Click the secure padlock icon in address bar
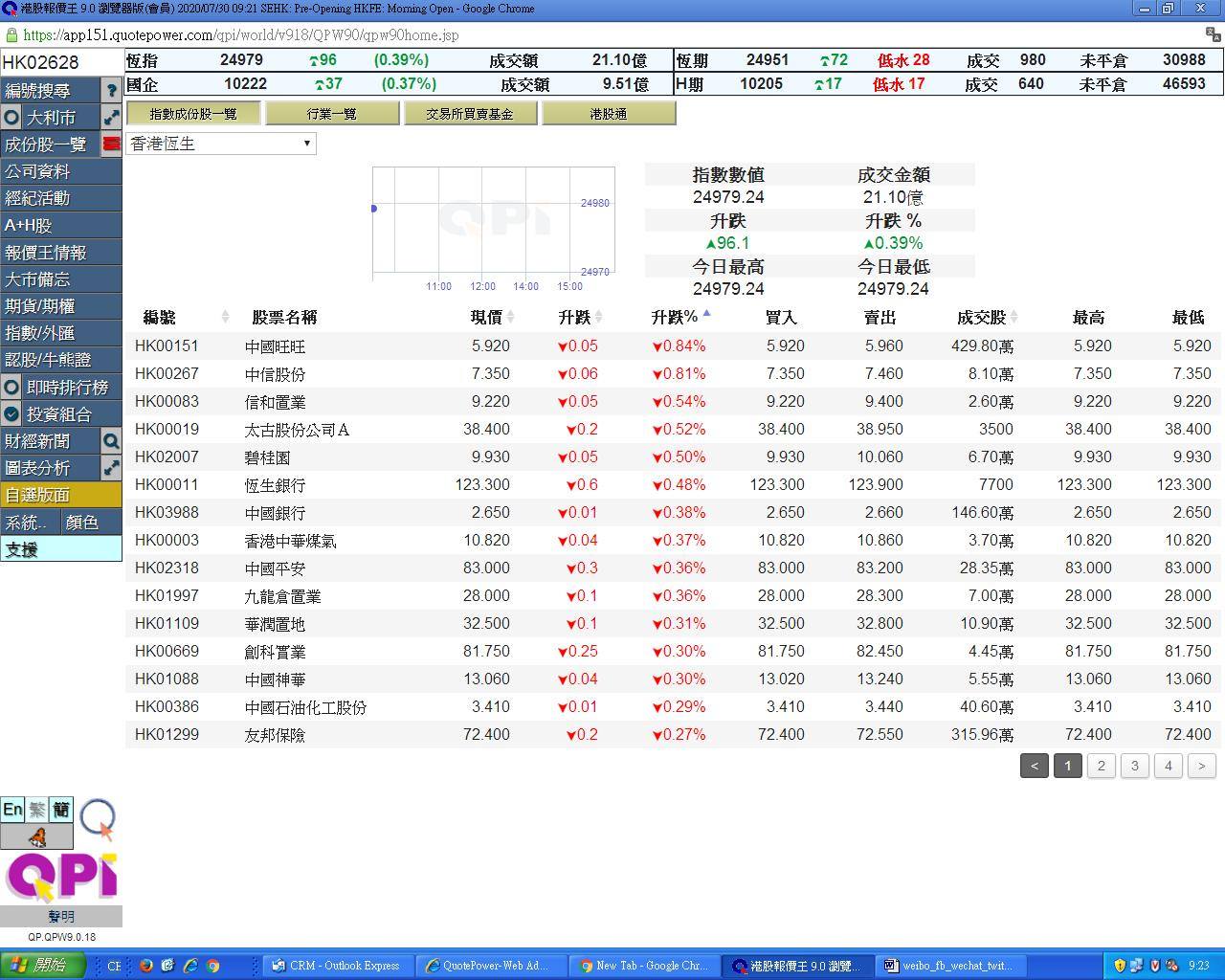1225x980 pixels. pos(11,35)
